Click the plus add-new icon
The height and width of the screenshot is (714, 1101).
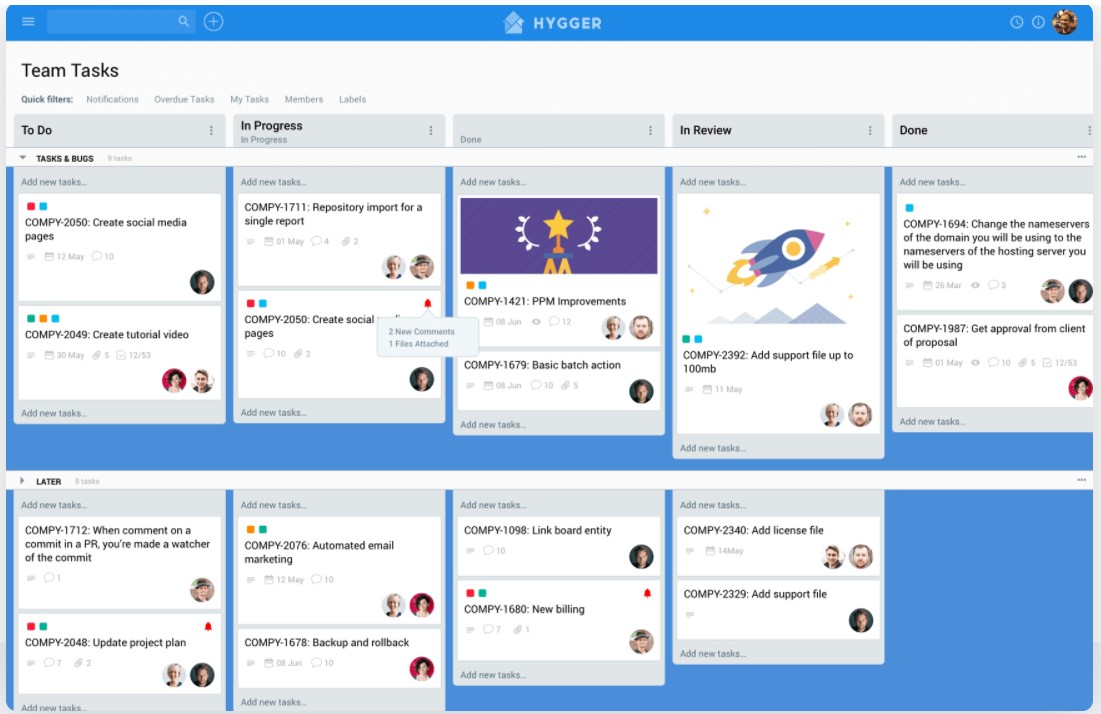[x=213, y=22]
